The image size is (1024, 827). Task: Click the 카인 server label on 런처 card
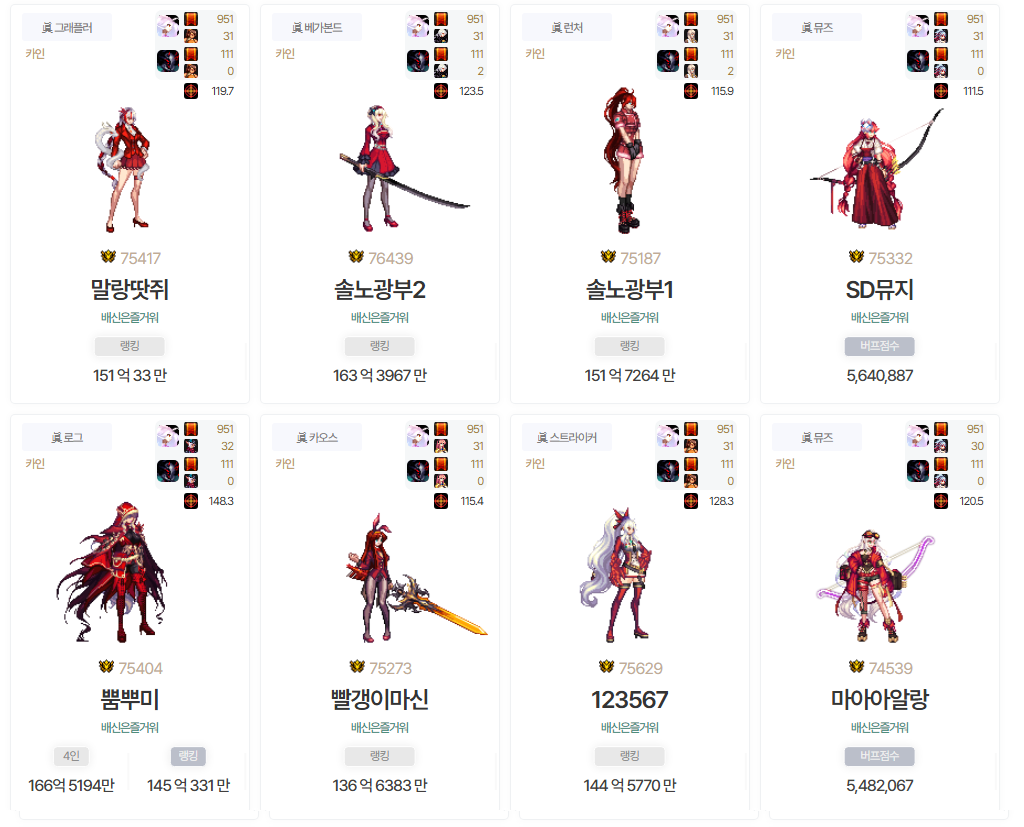535,54
